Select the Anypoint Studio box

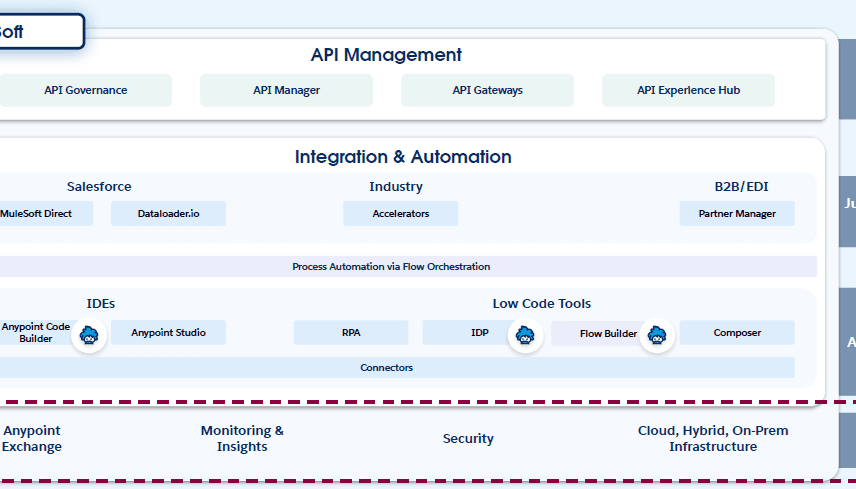(x=168, y=333)
